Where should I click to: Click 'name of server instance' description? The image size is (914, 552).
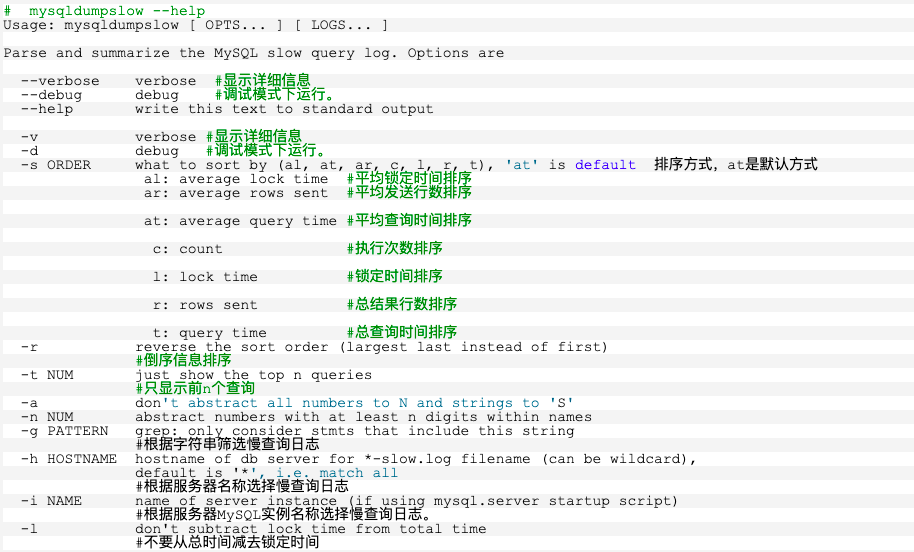[x=406, y=501]
